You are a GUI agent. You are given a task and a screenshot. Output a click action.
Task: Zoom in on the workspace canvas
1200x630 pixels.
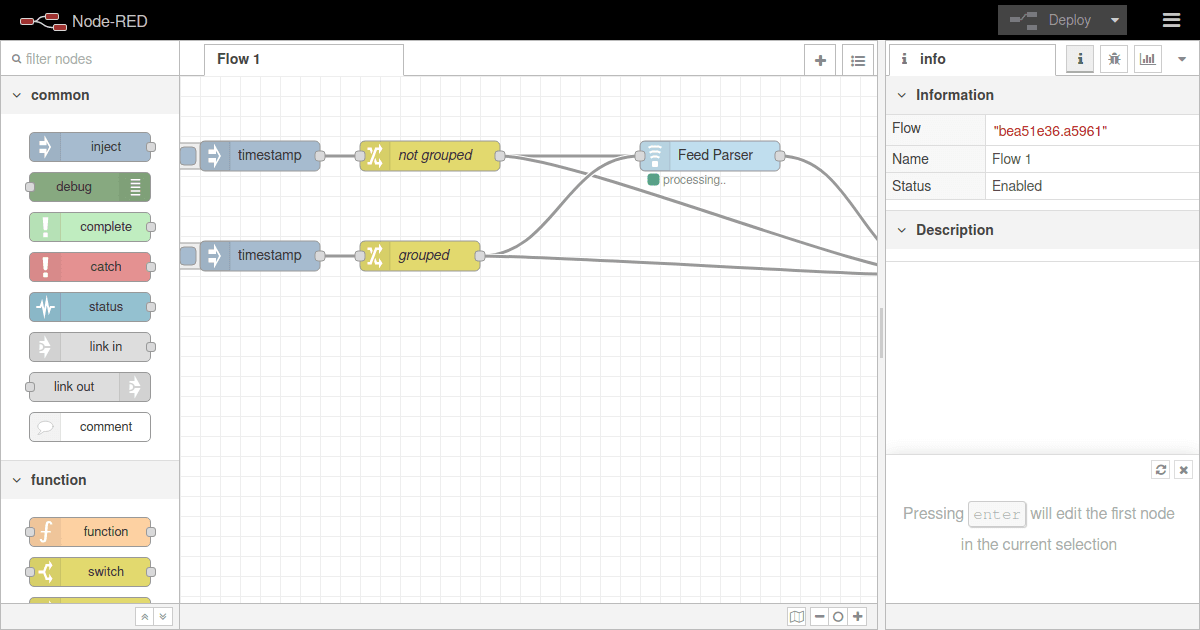[858, 616]
